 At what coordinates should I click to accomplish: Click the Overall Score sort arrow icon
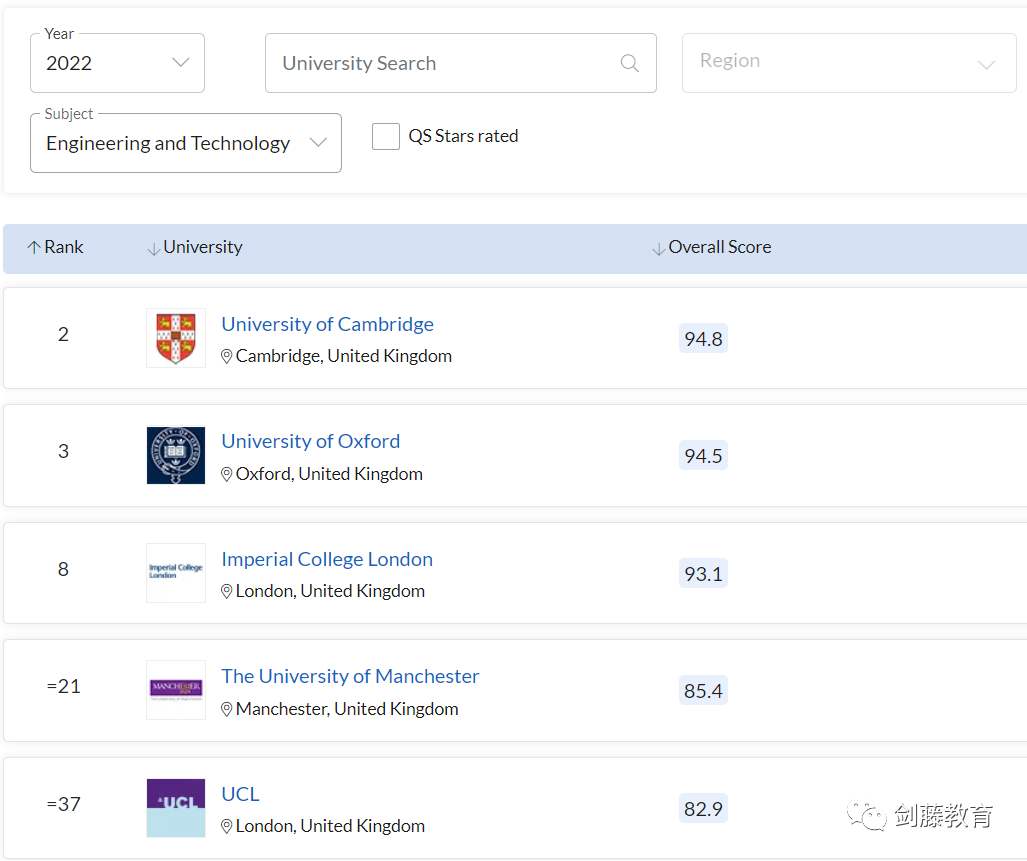[x=658, y=249]
